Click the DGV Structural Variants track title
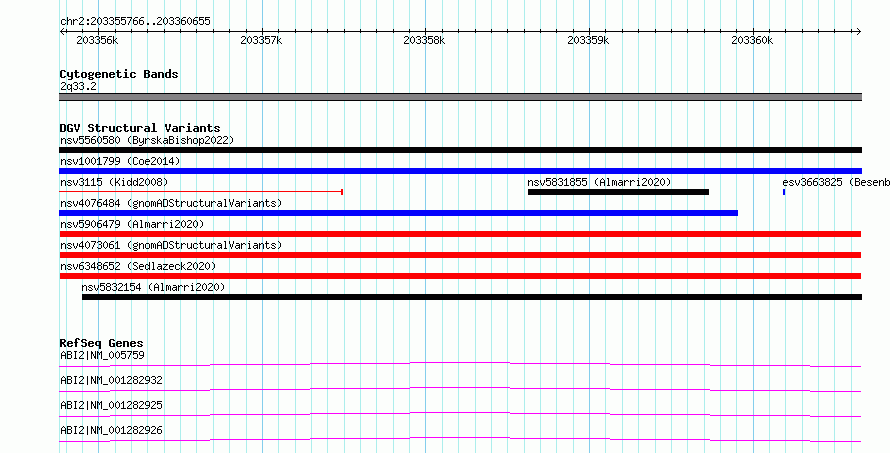Image resolution: width=890 pixels, height=453 pixels. pos(140,128)
